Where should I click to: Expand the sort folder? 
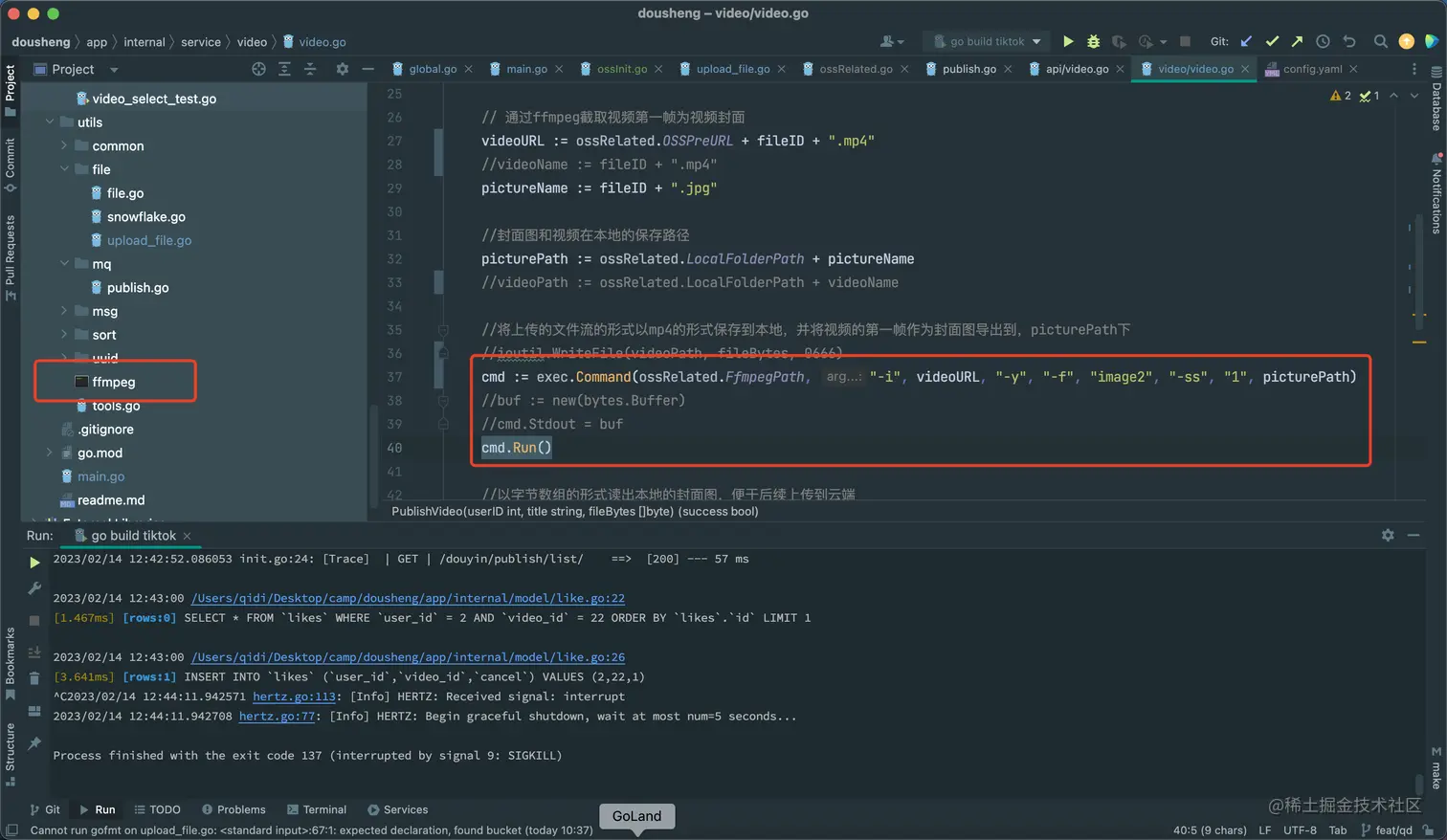pos(64,334)
